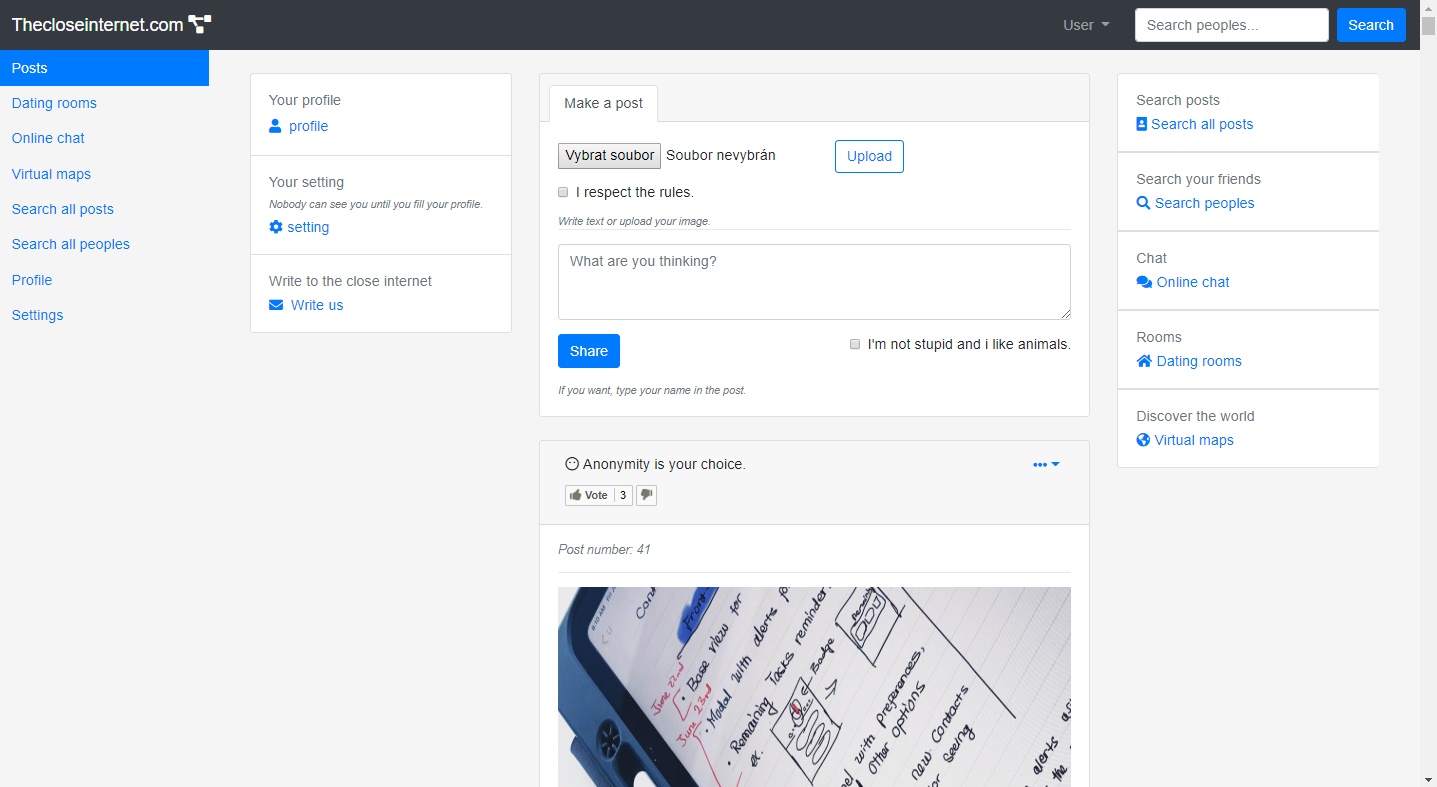The height and width of the screenshot is (787, 1437).
Task: Open the setting link under Your setting
Action: click(308, 227)
